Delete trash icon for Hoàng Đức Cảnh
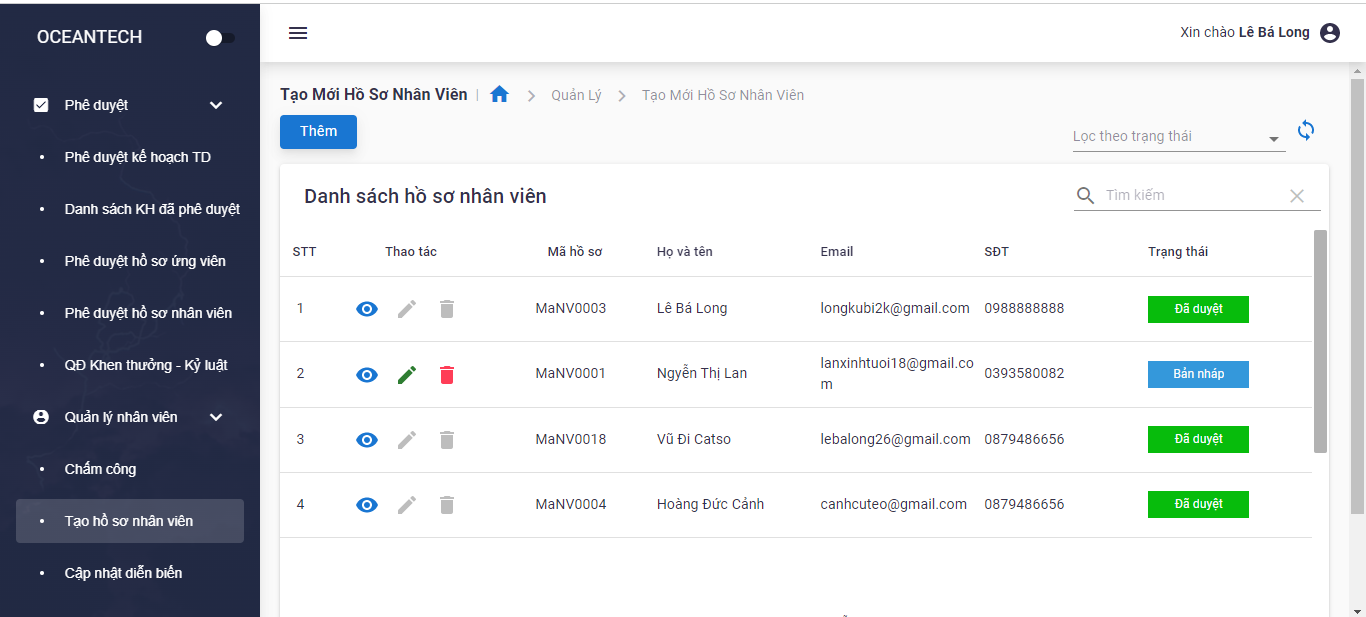Image resolution: width=1366 pixels, height=617 pixels. 447,505
